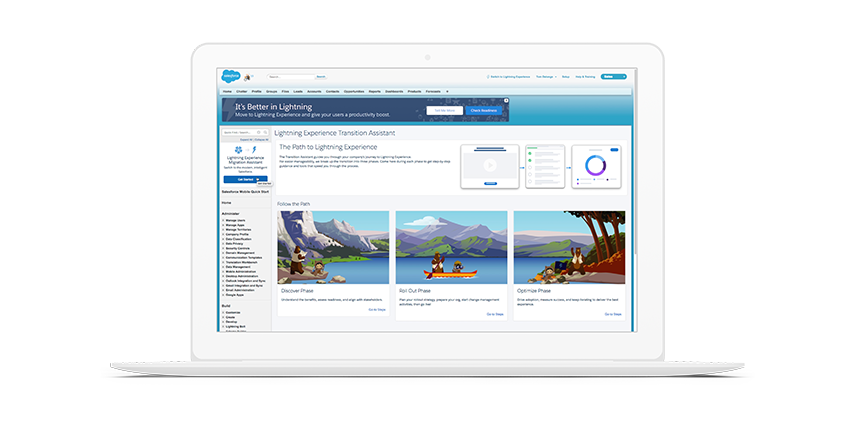Expand the Manage Apps tree item

click(x=224, y=225)
